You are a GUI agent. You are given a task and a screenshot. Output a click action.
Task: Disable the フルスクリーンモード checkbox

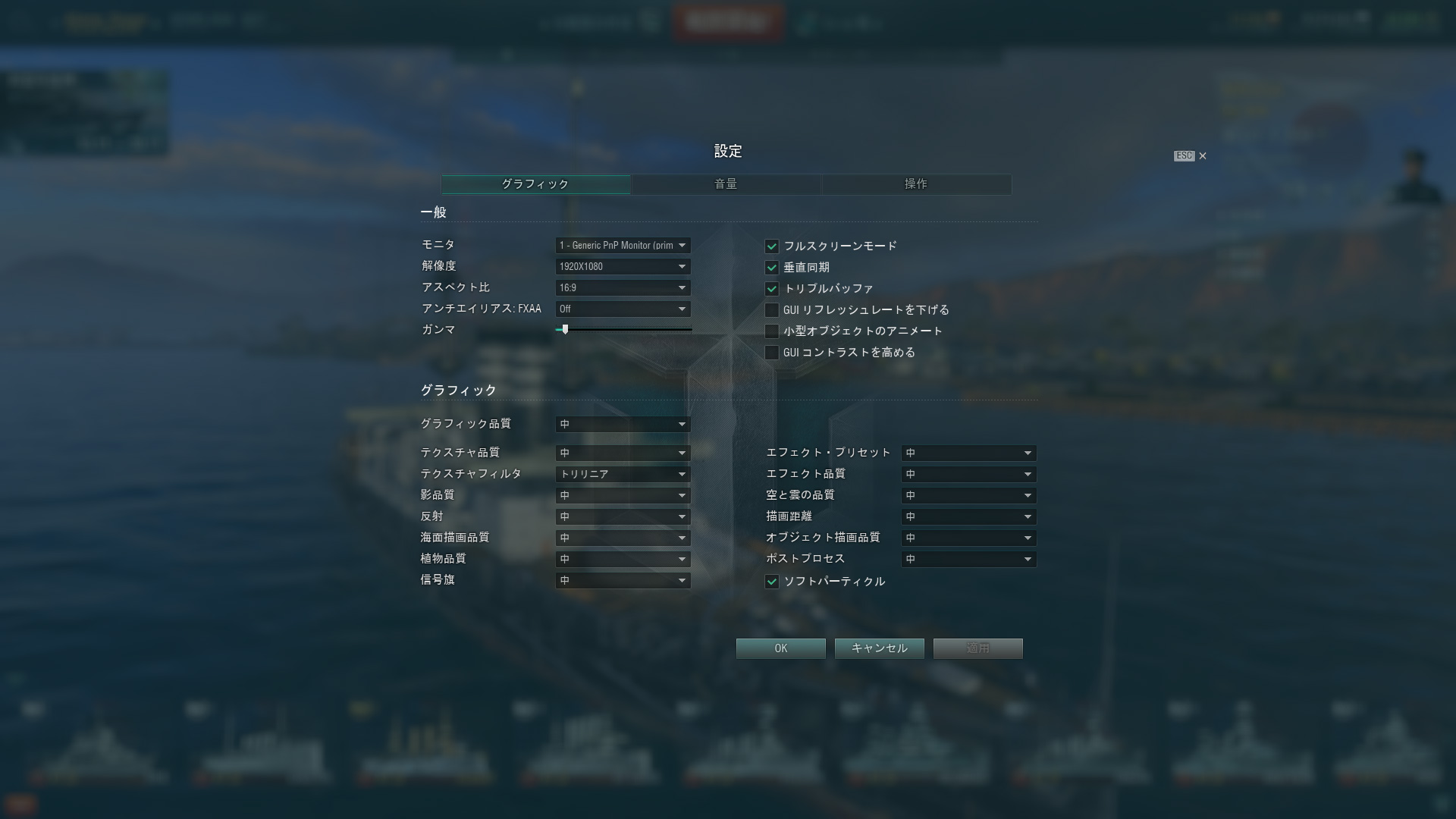772,246
